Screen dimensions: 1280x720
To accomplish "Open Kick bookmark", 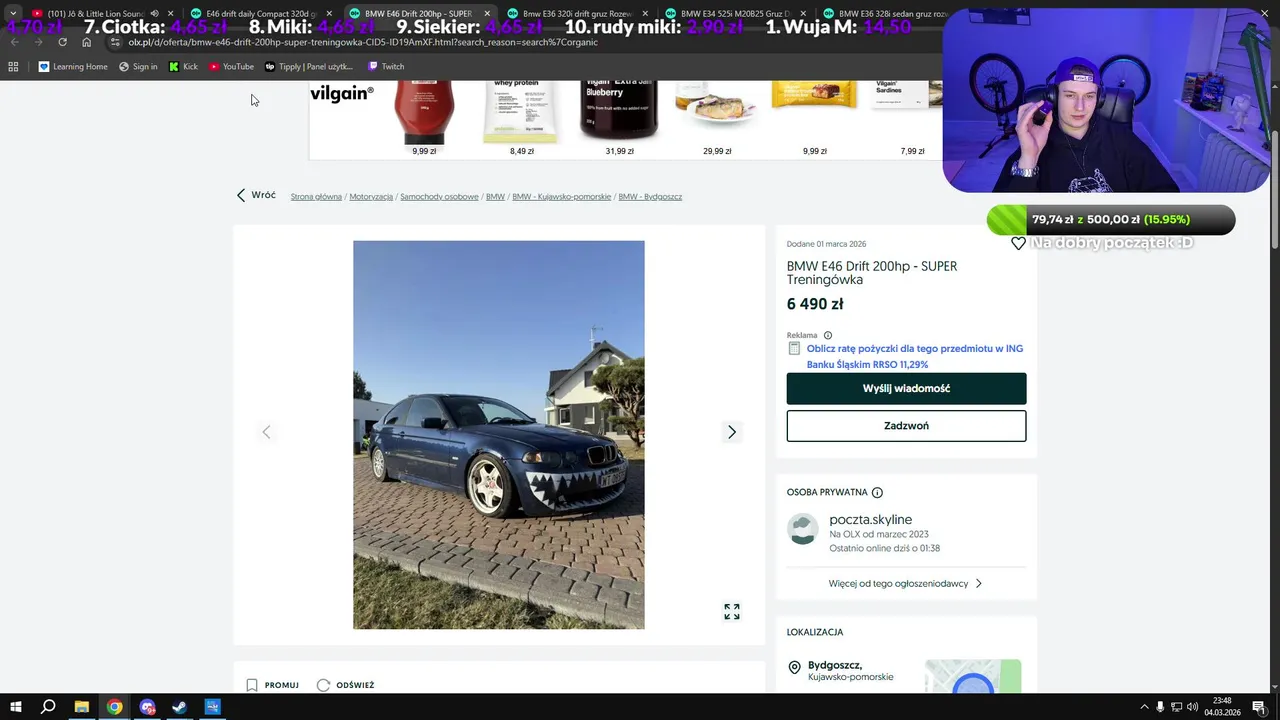I will point(183,66).
